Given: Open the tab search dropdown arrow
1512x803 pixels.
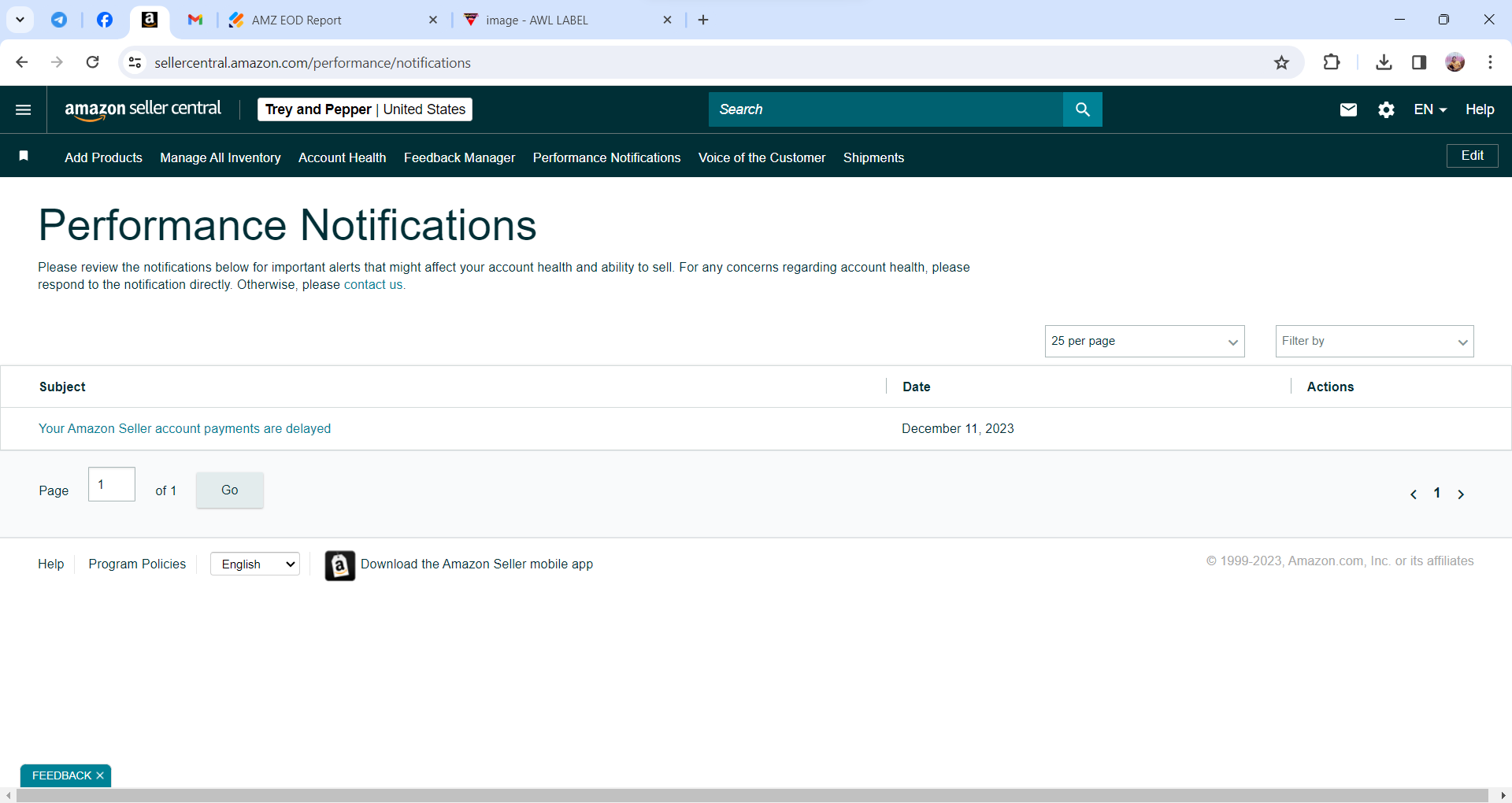Looking at the screenshot, I should point(20,20).
